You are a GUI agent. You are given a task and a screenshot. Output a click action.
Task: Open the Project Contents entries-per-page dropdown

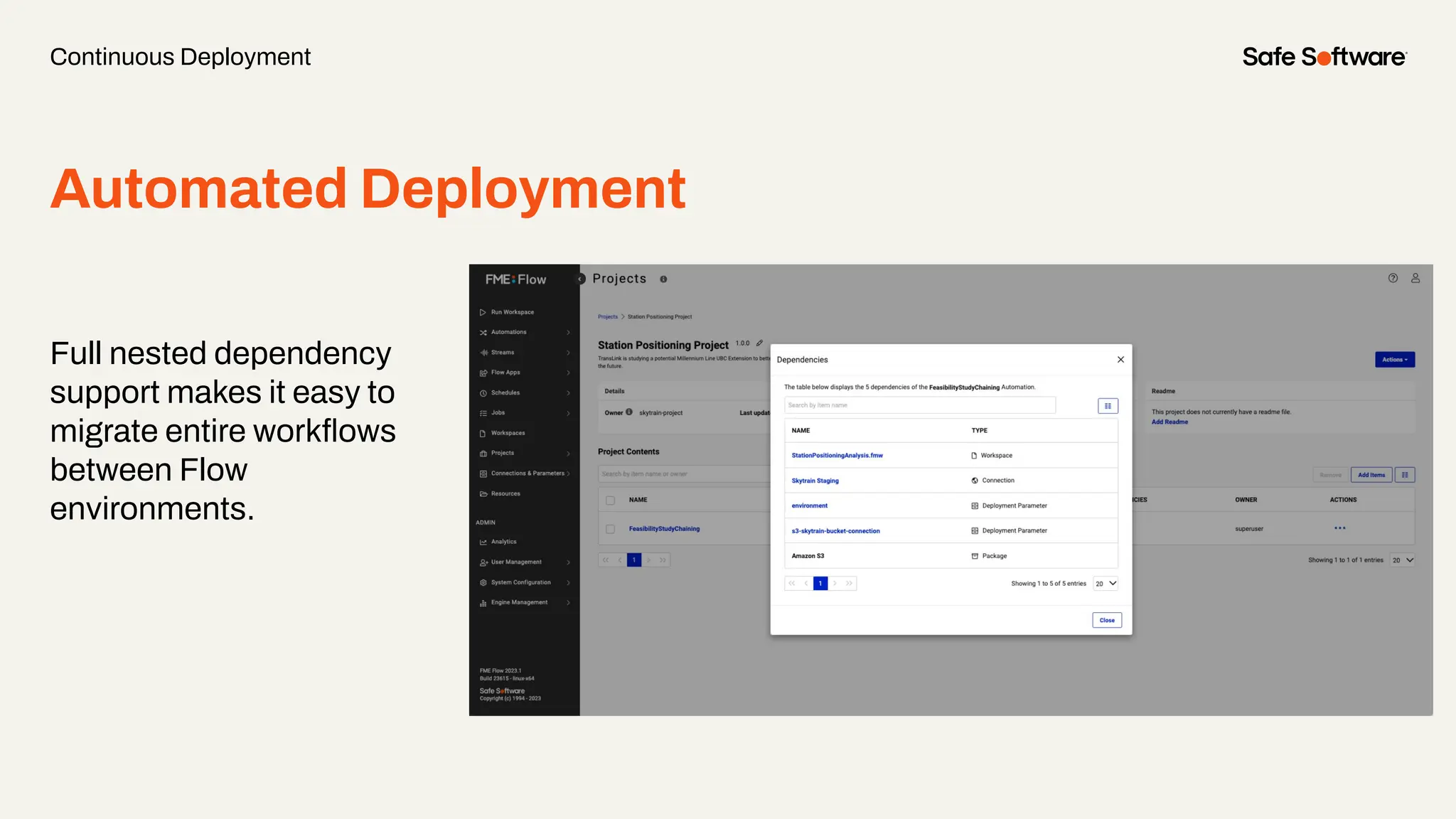[1403, 560]
